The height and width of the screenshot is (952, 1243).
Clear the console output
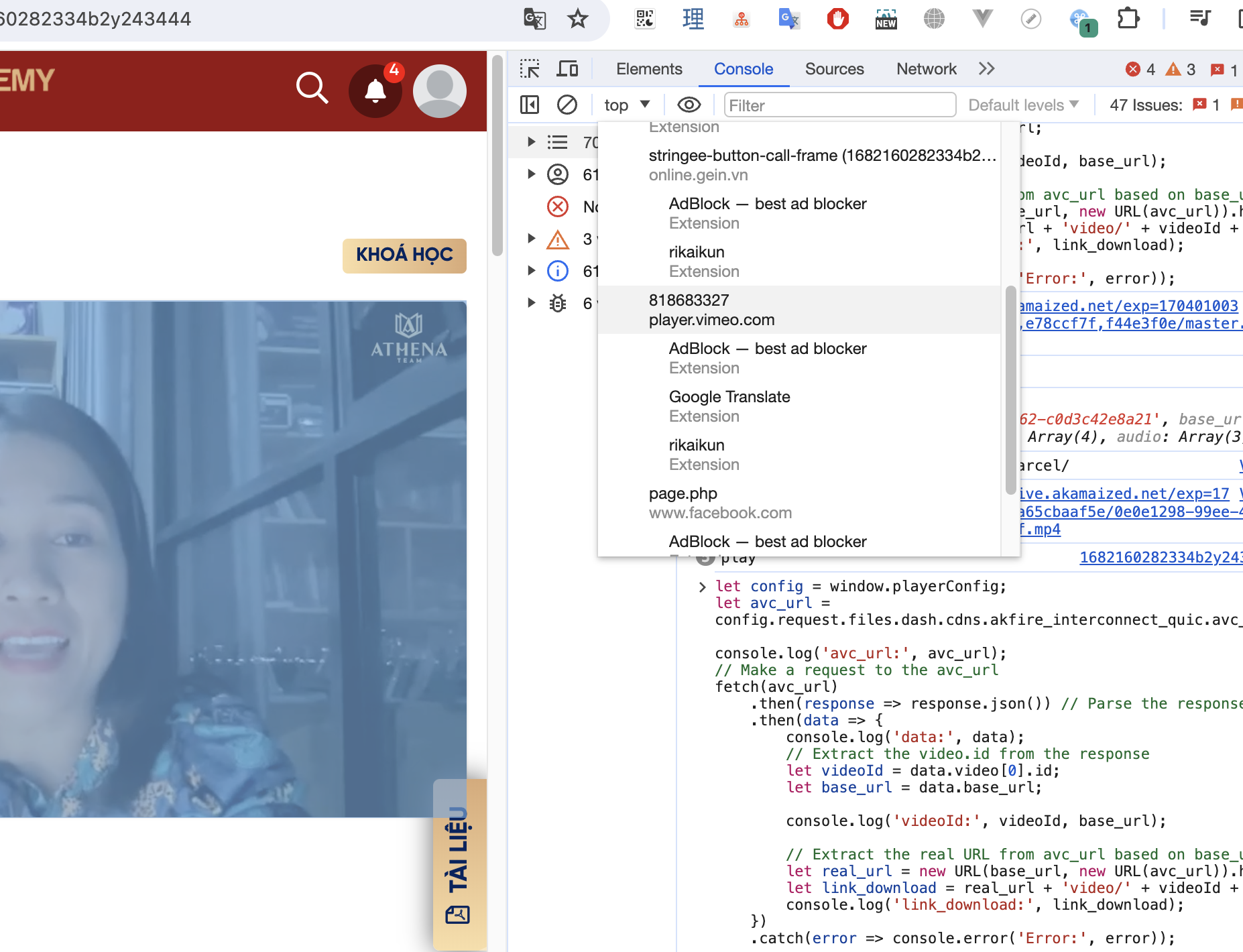click(x=567, y=105)
